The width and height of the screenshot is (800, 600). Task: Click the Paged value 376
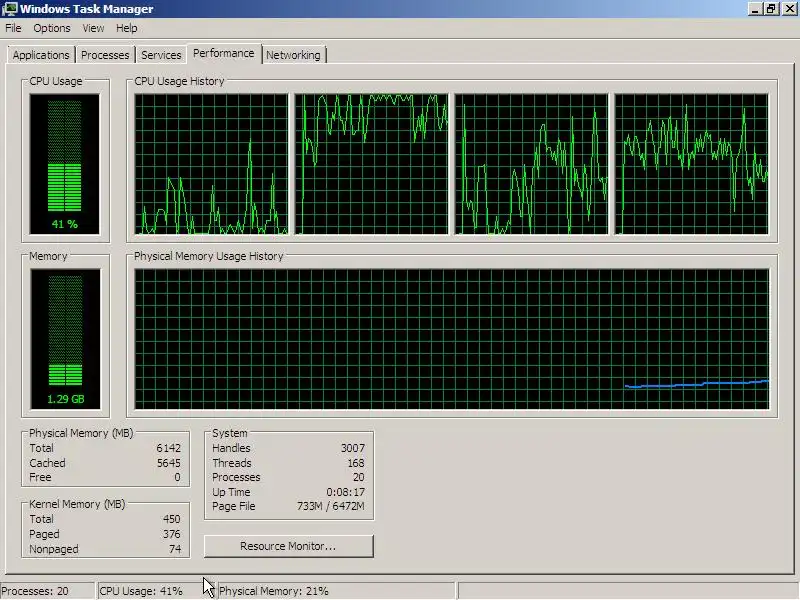171,534
